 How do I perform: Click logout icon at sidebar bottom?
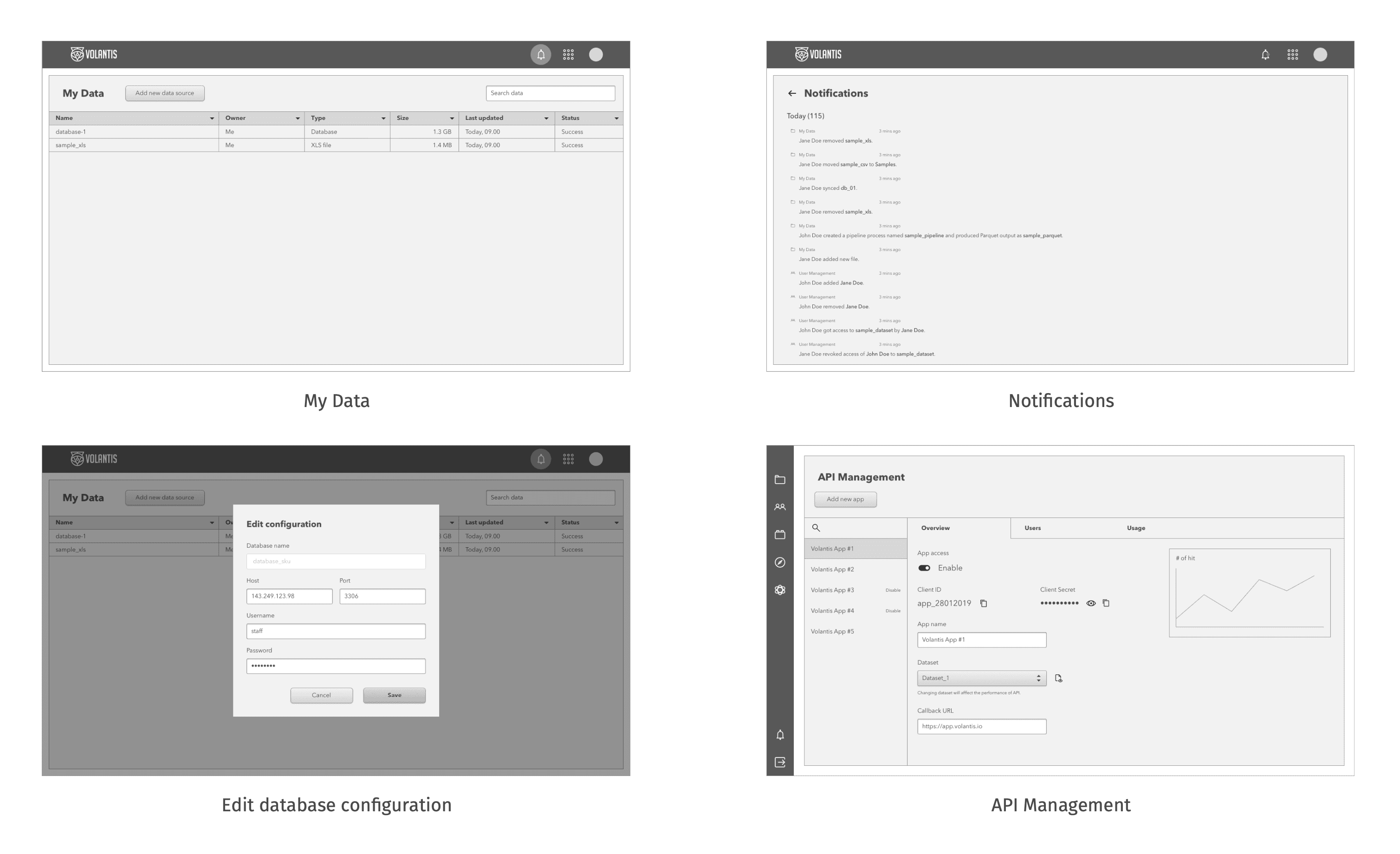coord(779,763)
